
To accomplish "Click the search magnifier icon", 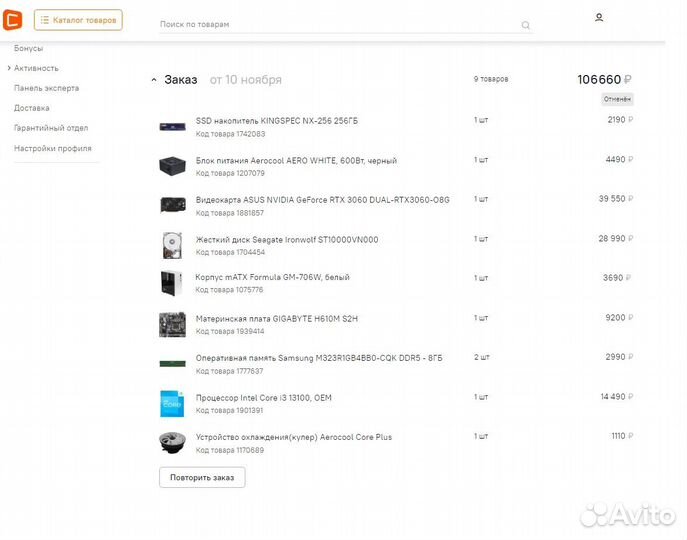I will [525, 25].
